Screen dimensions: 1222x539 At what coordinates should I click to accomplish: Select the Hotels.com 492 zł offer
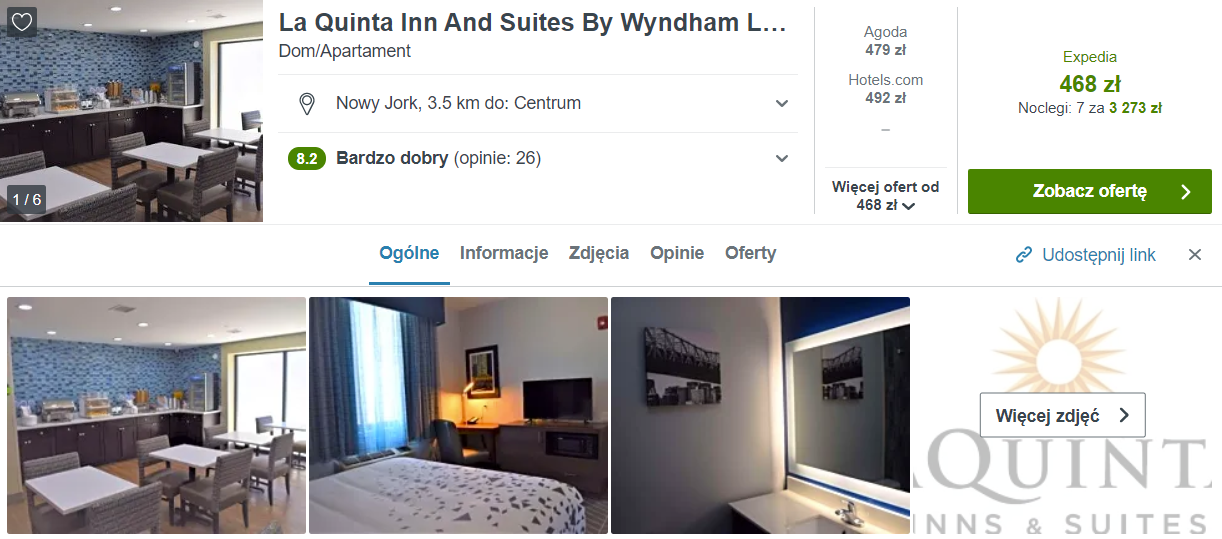point(886,88)
